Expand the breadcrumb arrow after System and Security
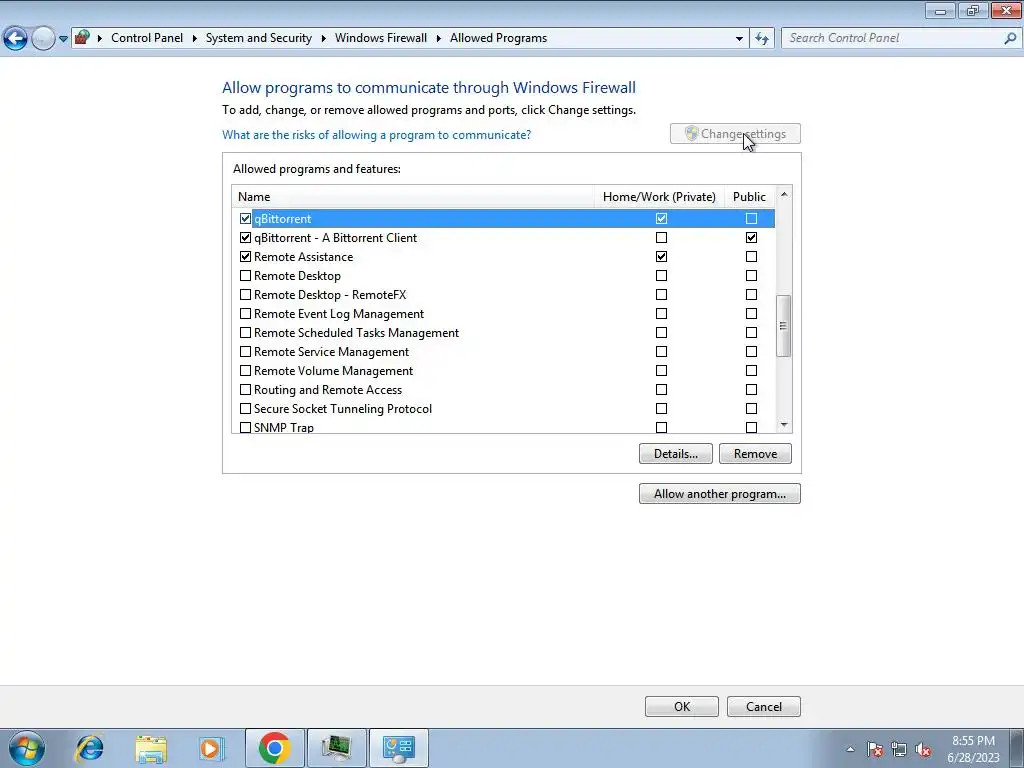Viewport: 1024px width, 768px height. [323, 39]
